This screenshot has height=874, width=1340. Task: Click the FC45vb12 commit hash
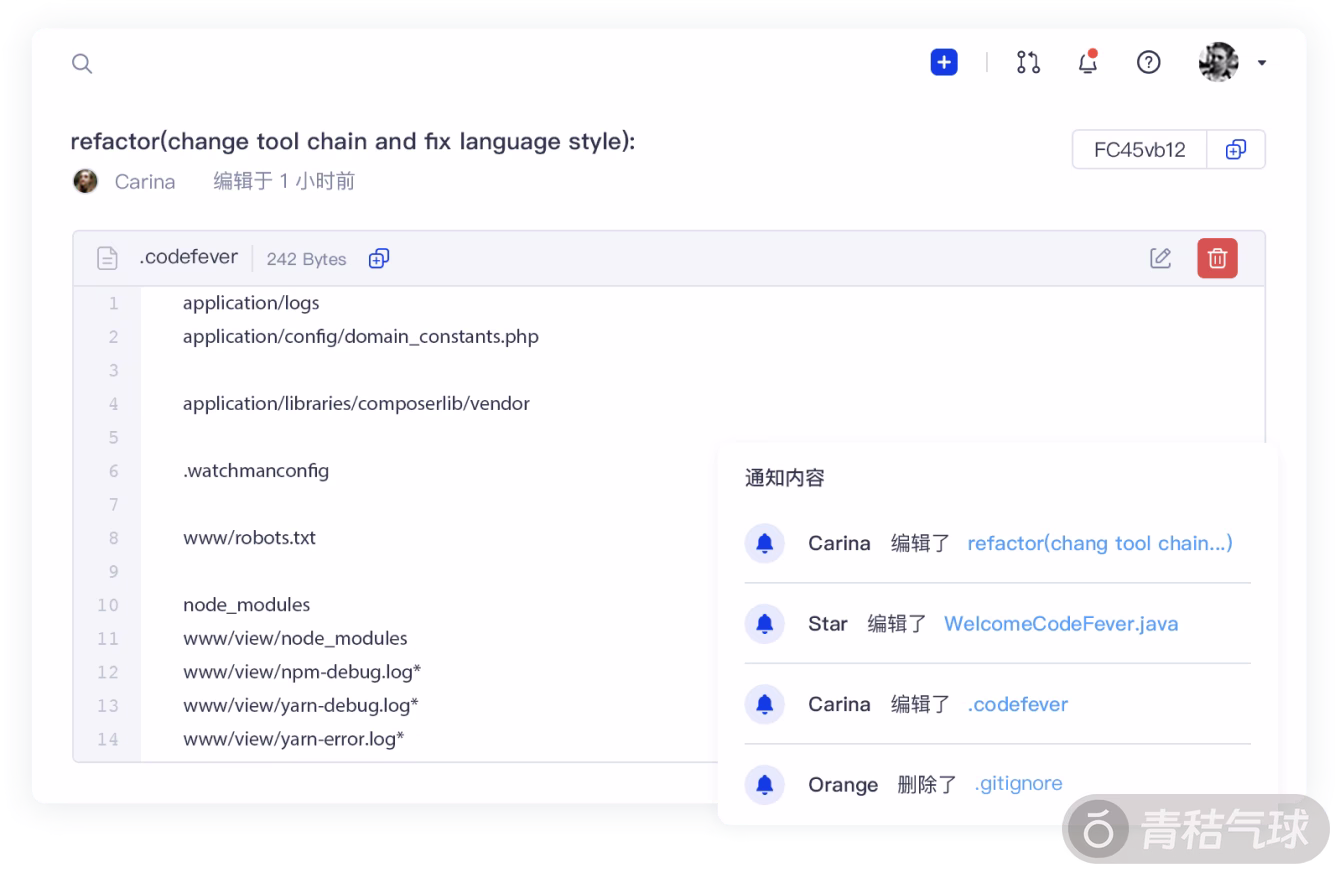(1140, 150)
